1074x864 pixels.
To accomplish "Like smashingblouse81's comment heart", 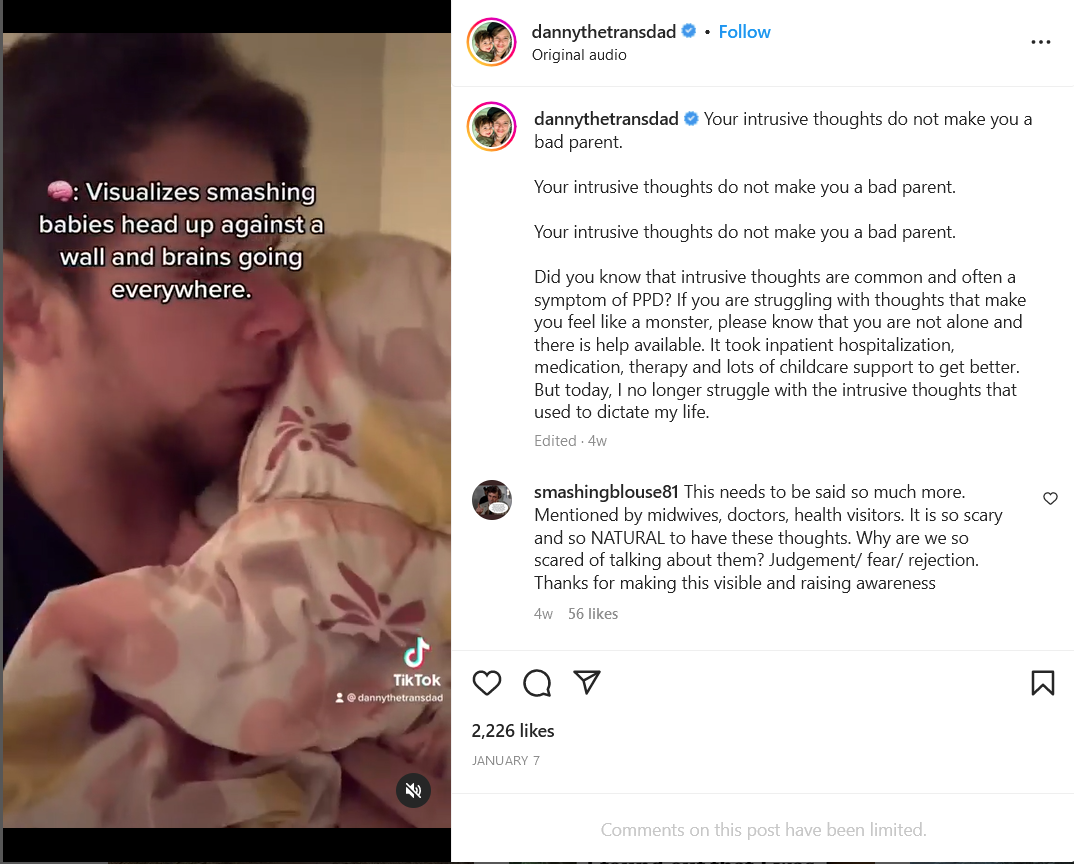I will (1050, 498).
